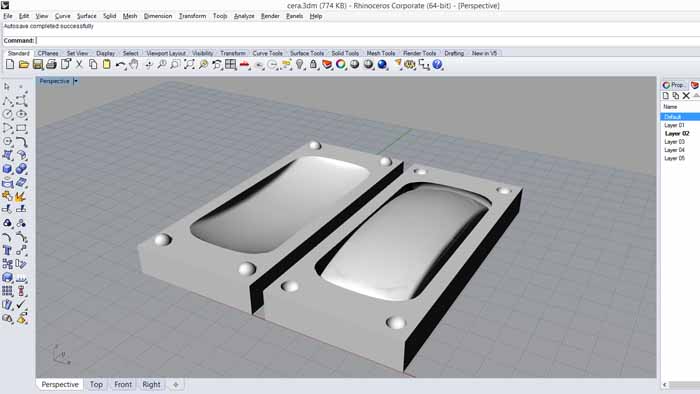Select the Default layer row
700x394 pixels.
point(680,117)
